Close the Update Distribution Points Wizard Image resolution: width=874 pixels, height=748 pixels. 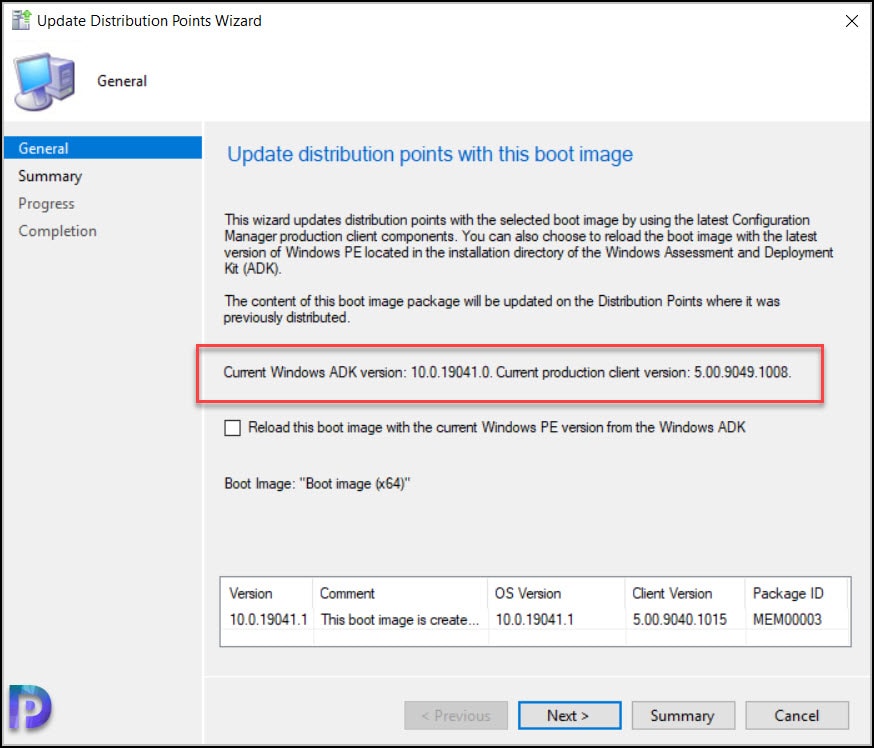(851, 21)
